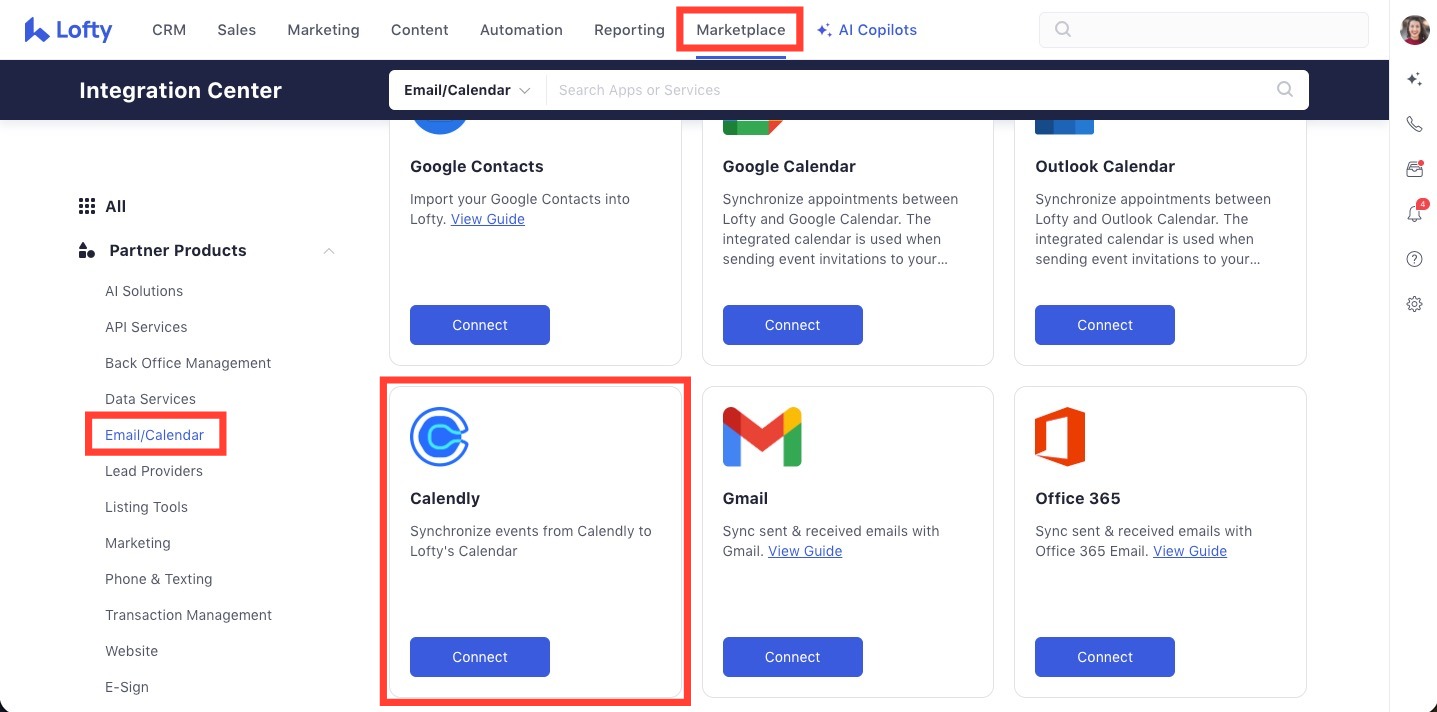
Task: Open the Content menu
Action: 420,30
